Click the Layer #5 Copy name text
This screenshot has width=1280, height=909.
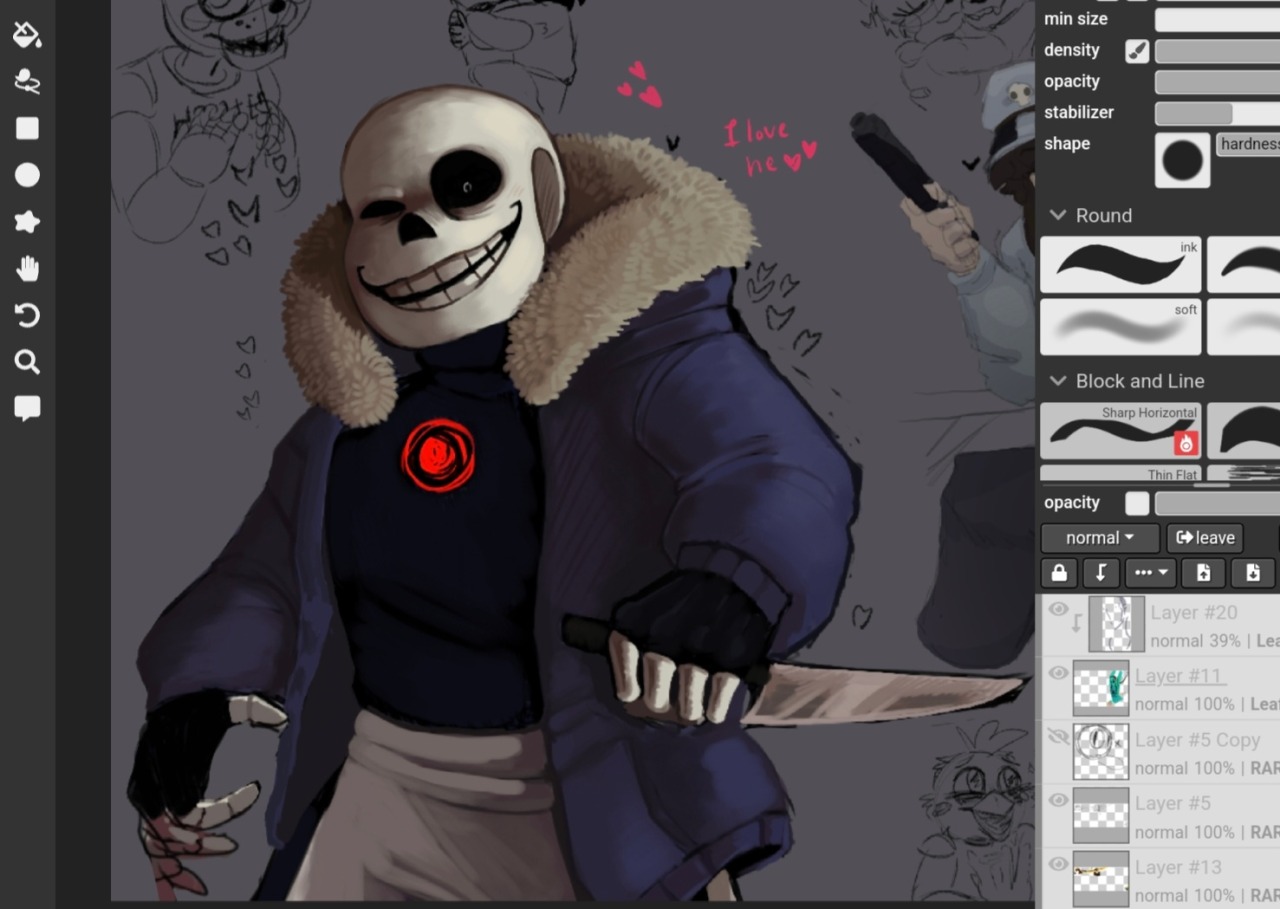pos(1198,740)
